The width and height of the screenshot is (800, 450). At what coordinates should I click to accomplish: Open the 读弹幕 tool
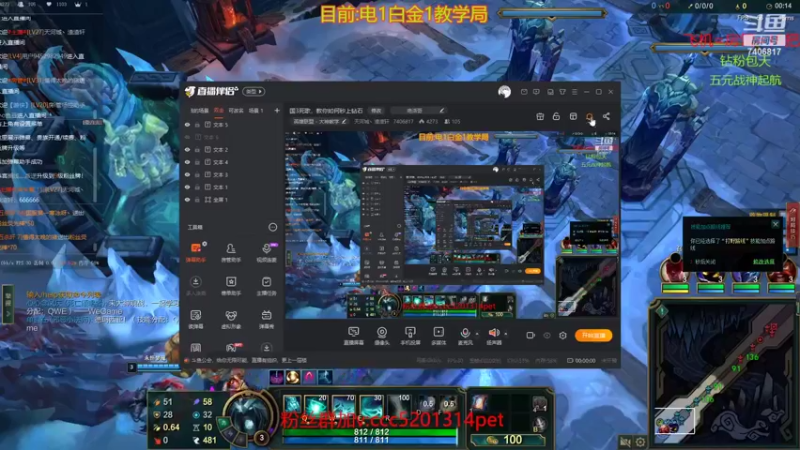(195, 319)
